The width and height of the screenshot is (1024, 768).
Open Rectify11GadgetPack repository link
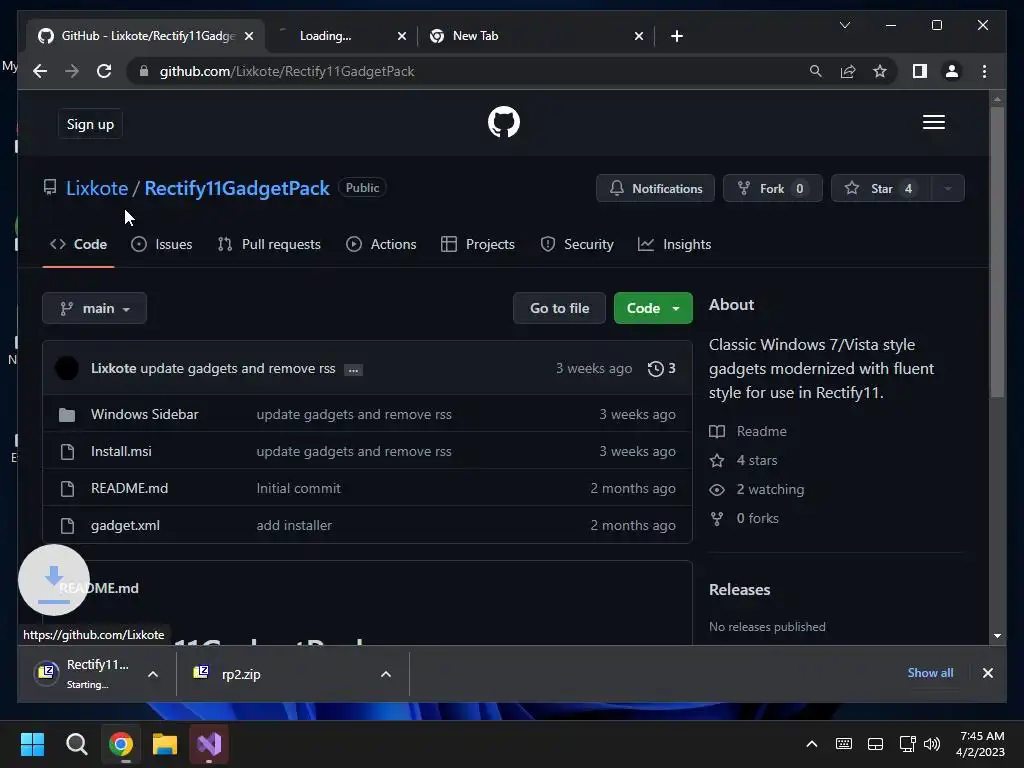click(x=236, y=189)
